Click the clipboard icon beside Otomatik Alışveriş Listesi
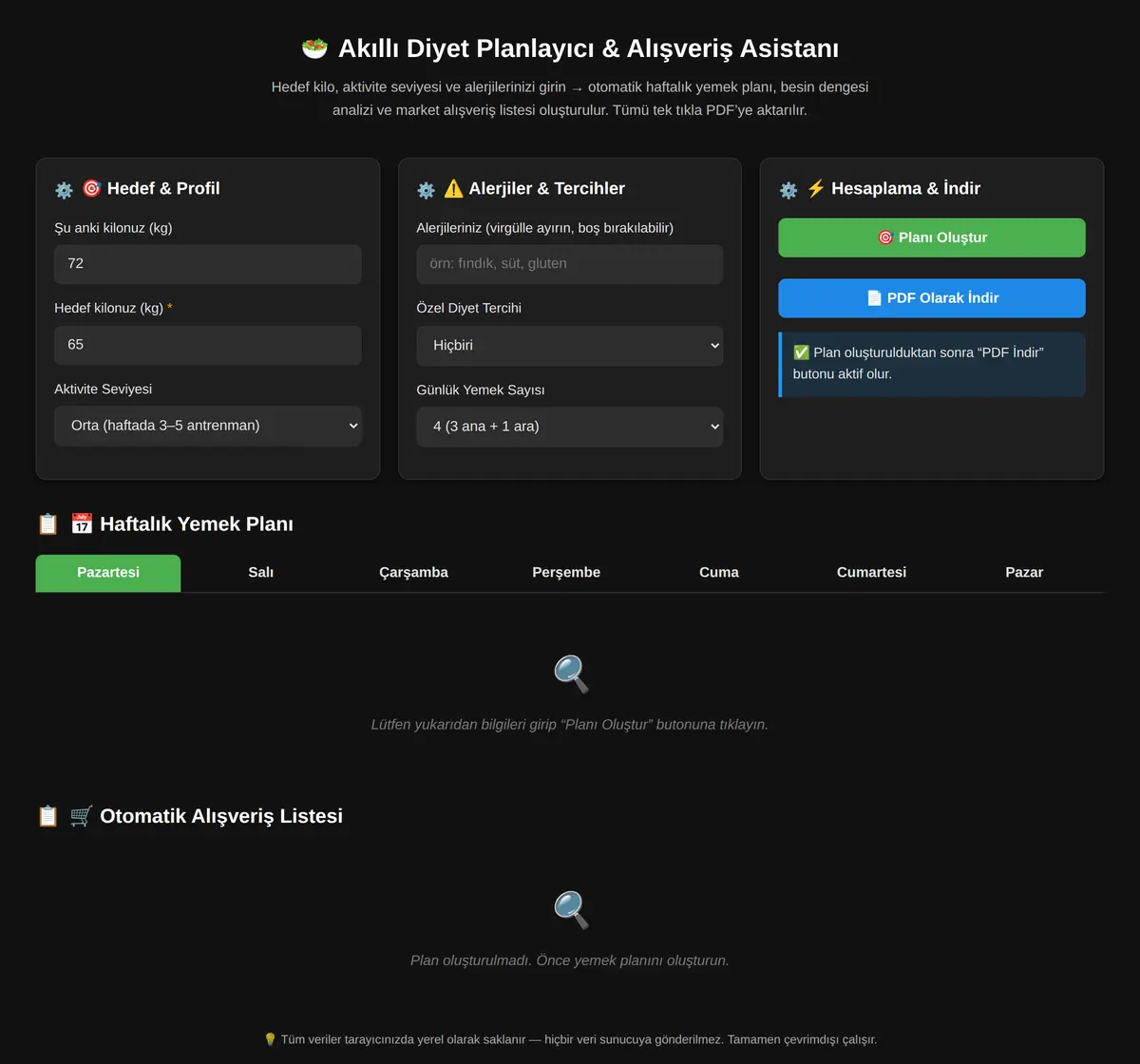This screenshot has height=1064, width=1140. coord(47,816)
